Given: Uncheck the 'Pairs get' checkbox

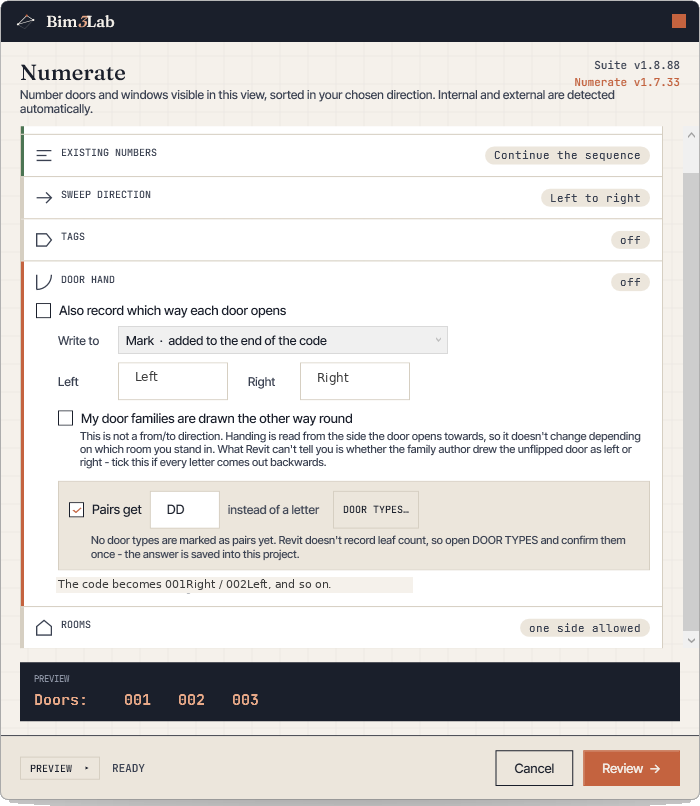Looking at the screenshot, I should tap(76, 509).
